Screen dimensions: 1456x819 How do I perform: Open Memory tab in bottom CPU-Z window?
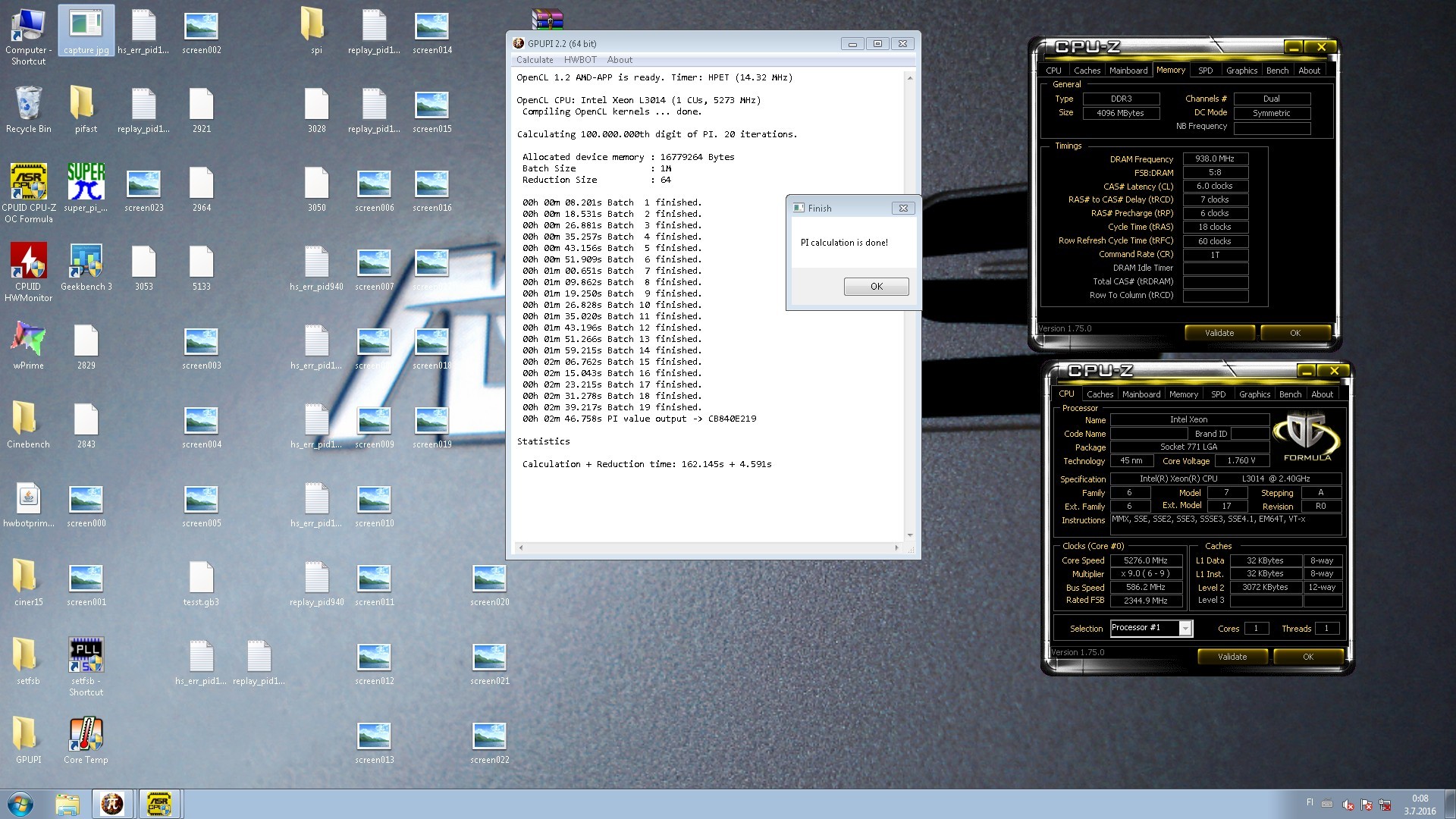coord(1183,394)
